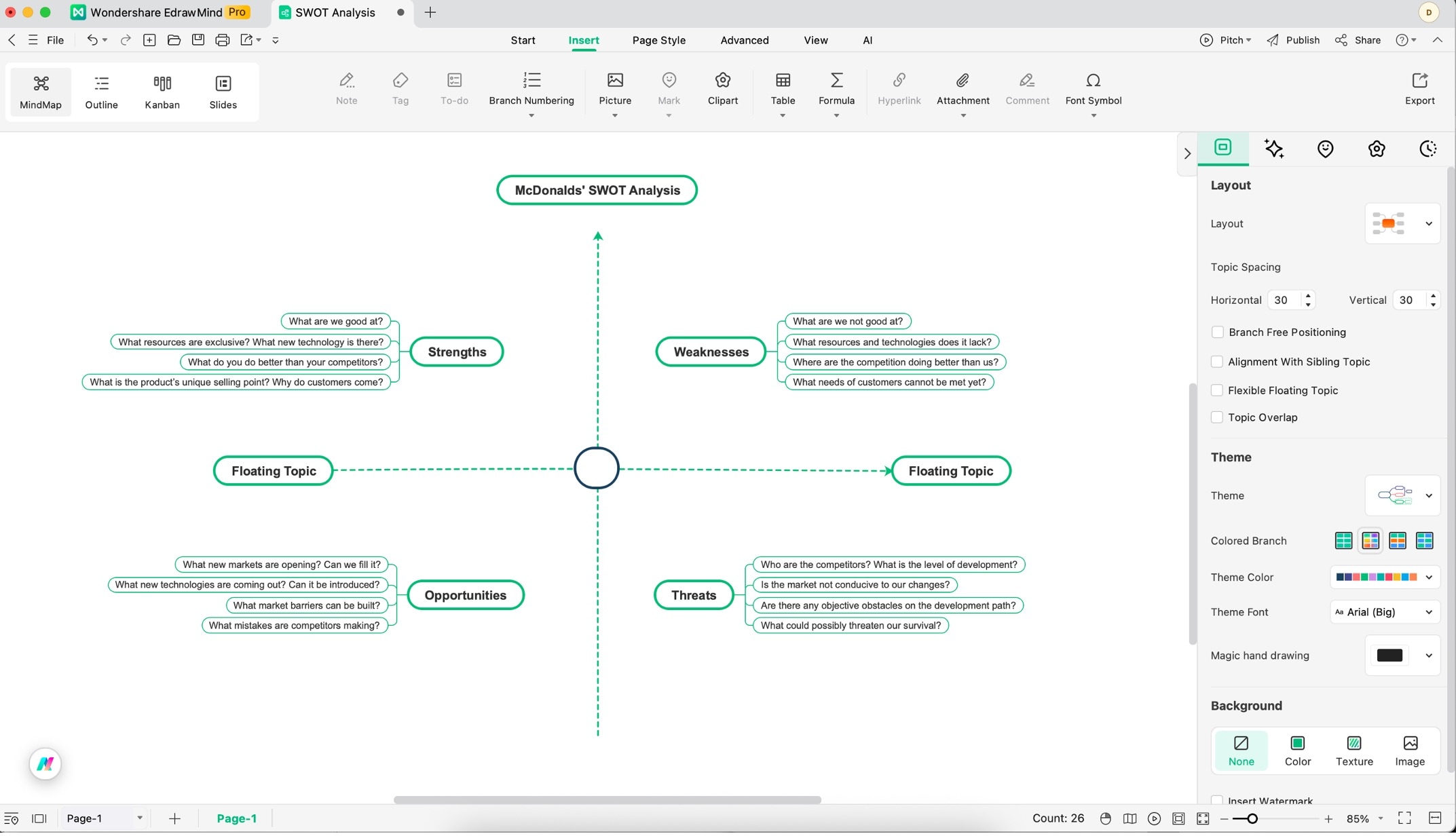Viewport: 1456px width, 836px height.
Task: Open the View ribbon tab
Action: pos(815,40)
